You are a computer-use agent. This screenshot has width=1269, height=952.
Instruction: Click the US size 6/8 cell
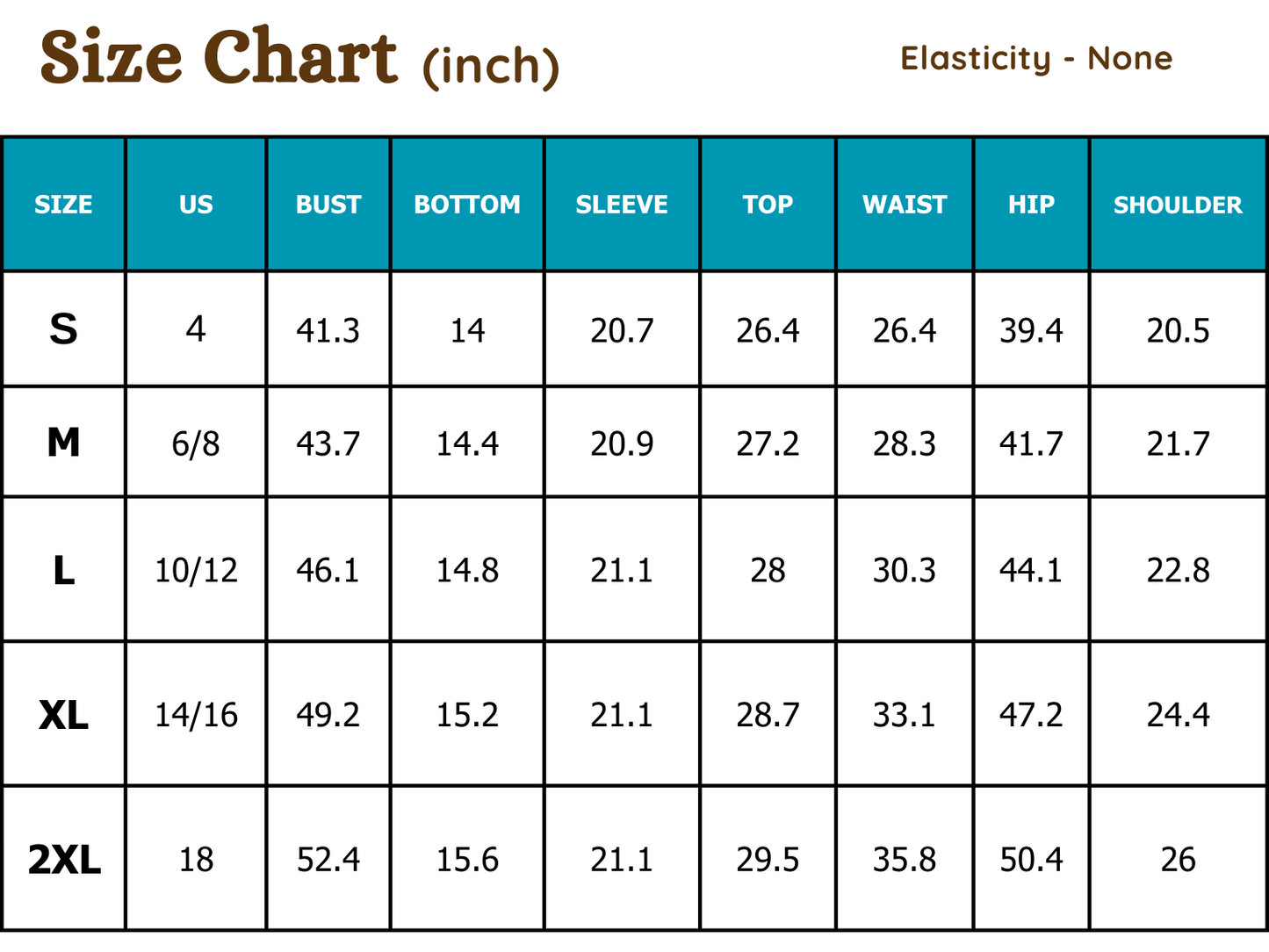pos(196,444)
